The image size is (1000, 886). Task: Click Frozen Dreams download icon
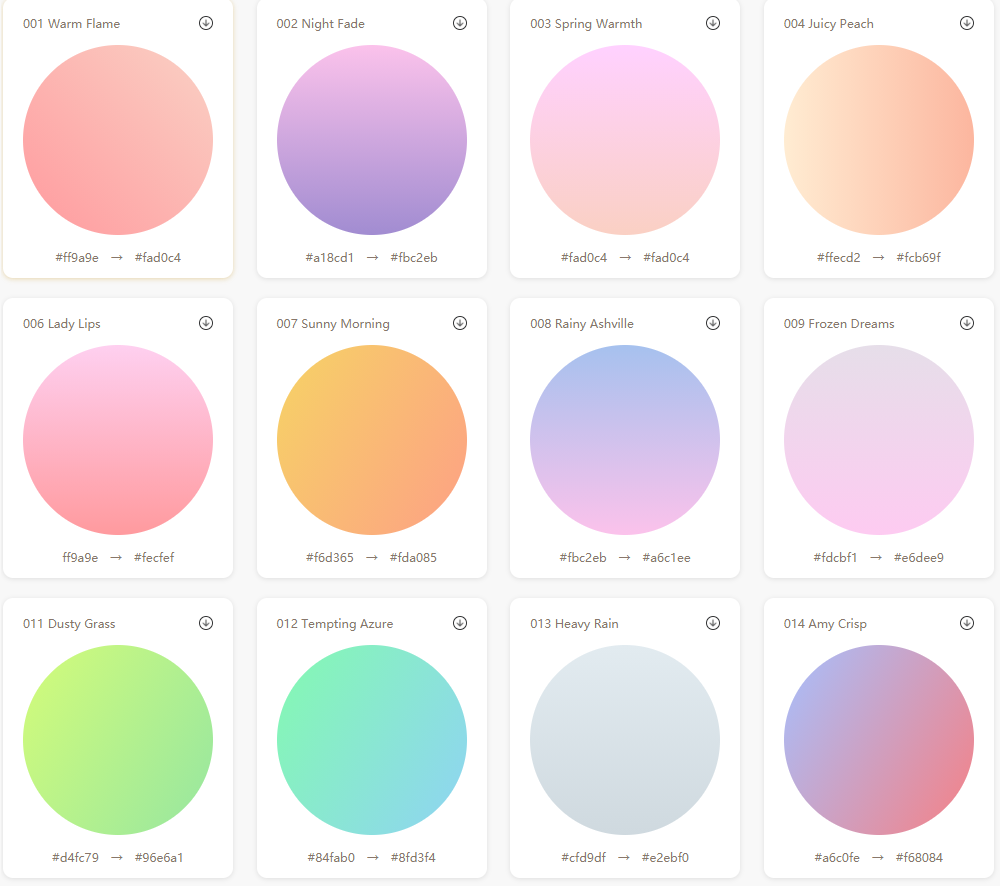click(967, 323)
